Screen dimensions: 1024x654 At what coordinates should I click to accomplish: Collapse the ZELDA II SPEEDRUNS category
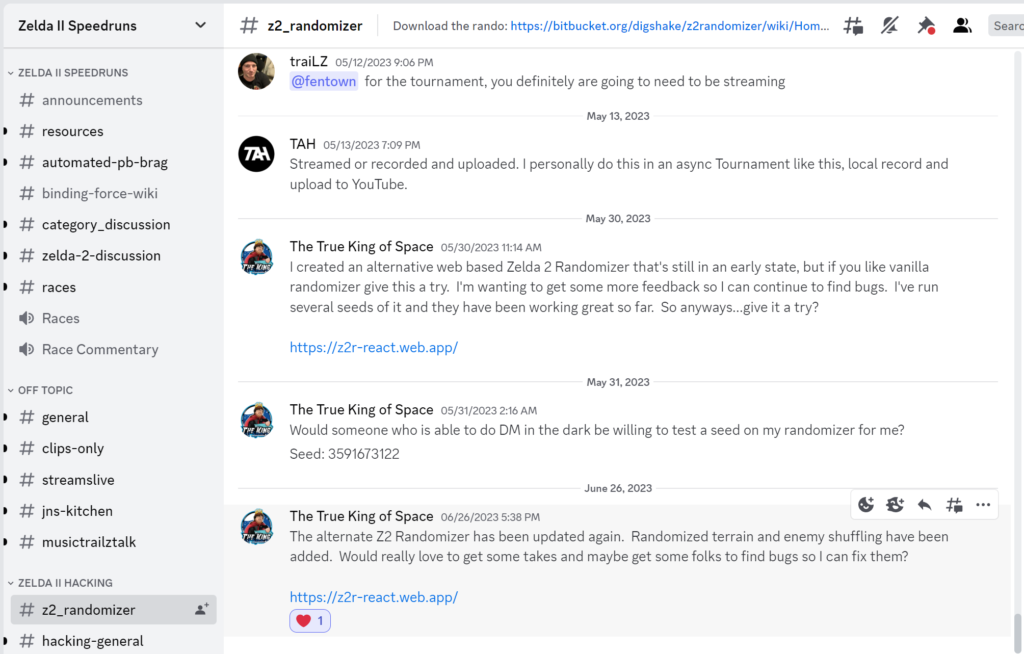tap(66, 73)
